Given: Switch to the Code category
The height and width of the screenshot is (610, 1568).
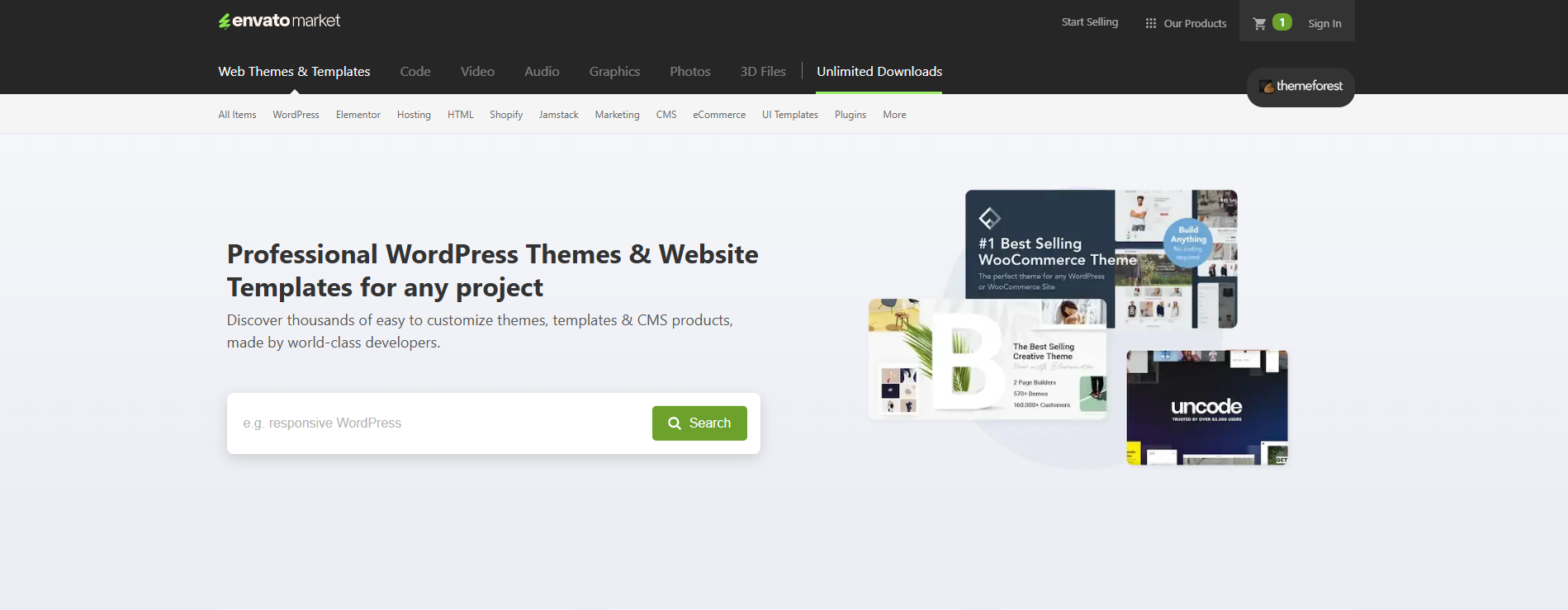Looking at the screenshot, I should click(415, 72).
